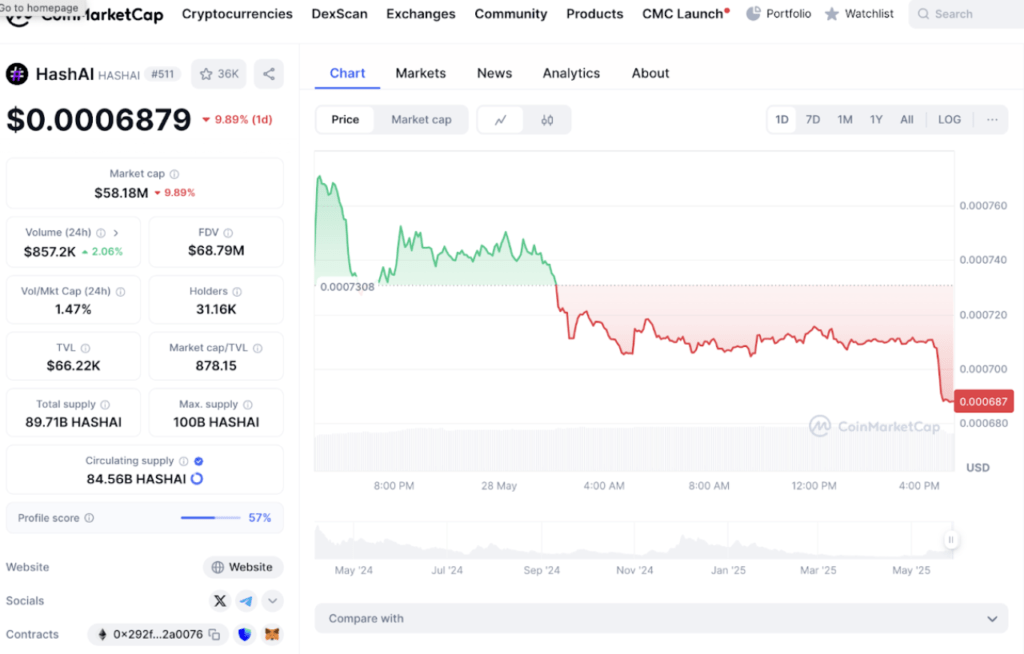The image size is (1024, 654).
Task: Show info tooltip for Vol/Mkt Cap (24h)
Action: tap(121, 291)
